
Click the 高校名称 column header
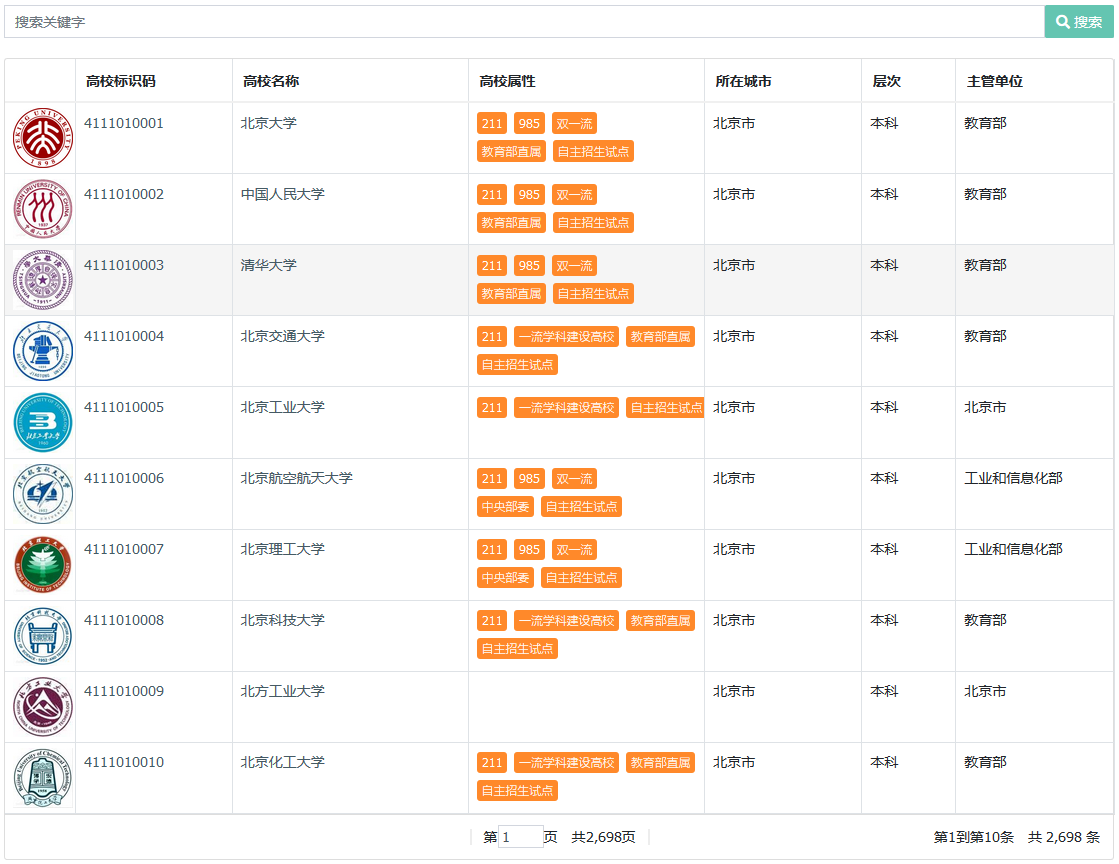[271, 81]
